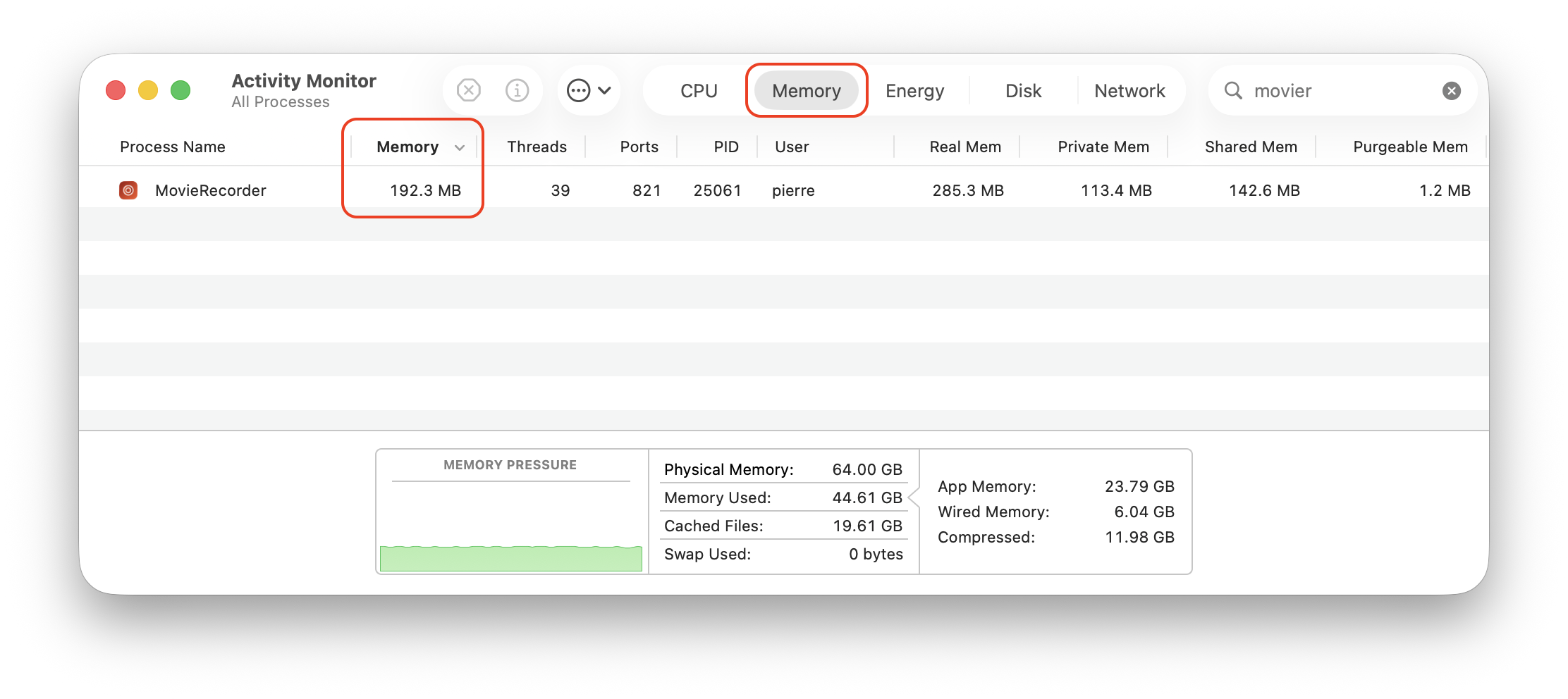This screenshot has height=699, width=1568.
Task: Sort by the Process Name column header
Action: [x=173, y=147]
